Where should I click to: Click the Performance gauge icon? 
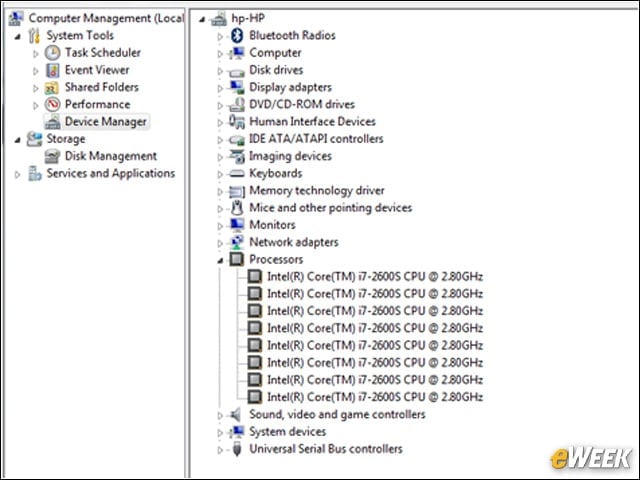(53, 104)
